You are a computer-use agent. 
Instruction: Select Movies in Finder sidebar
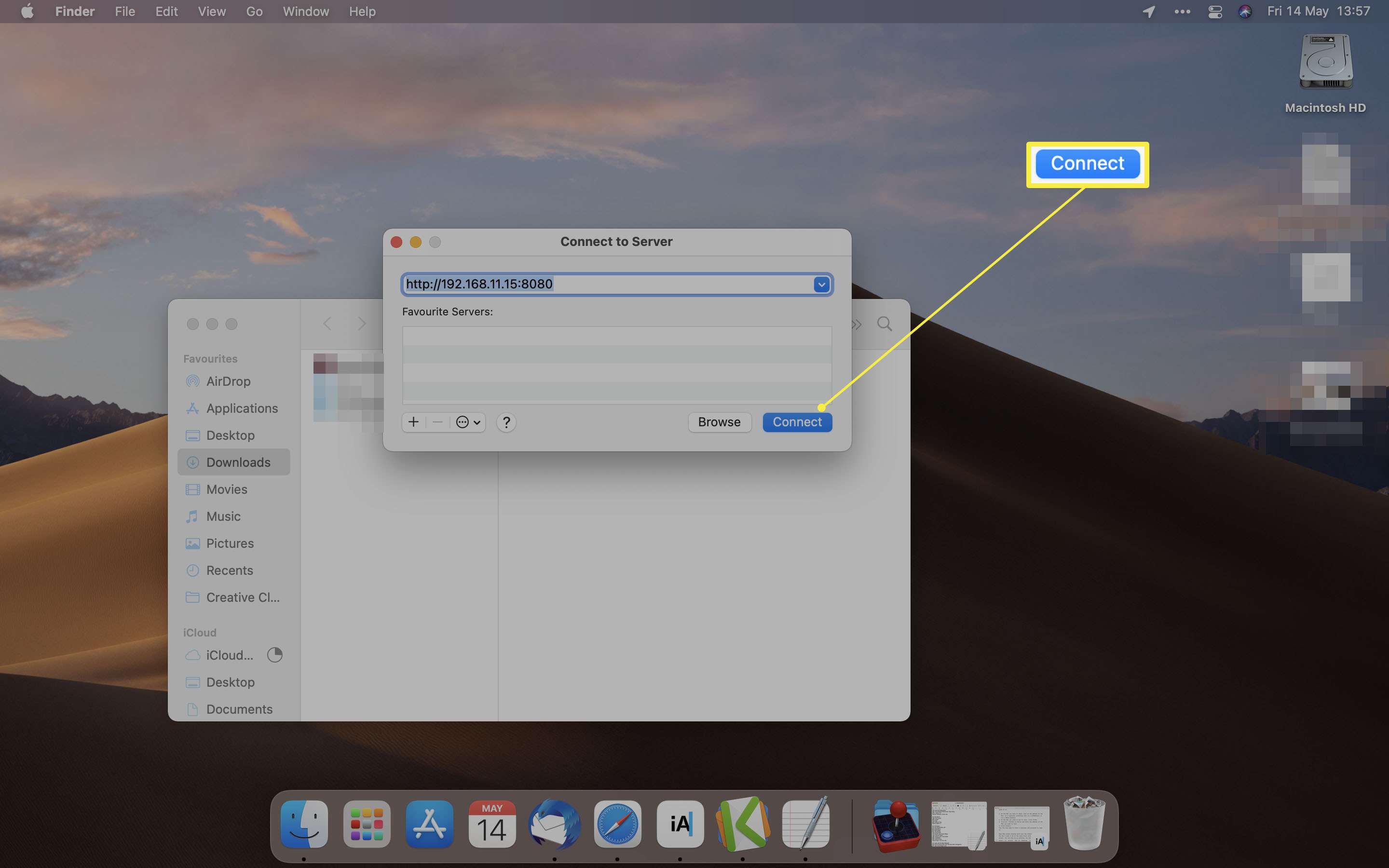coord(233,489)
